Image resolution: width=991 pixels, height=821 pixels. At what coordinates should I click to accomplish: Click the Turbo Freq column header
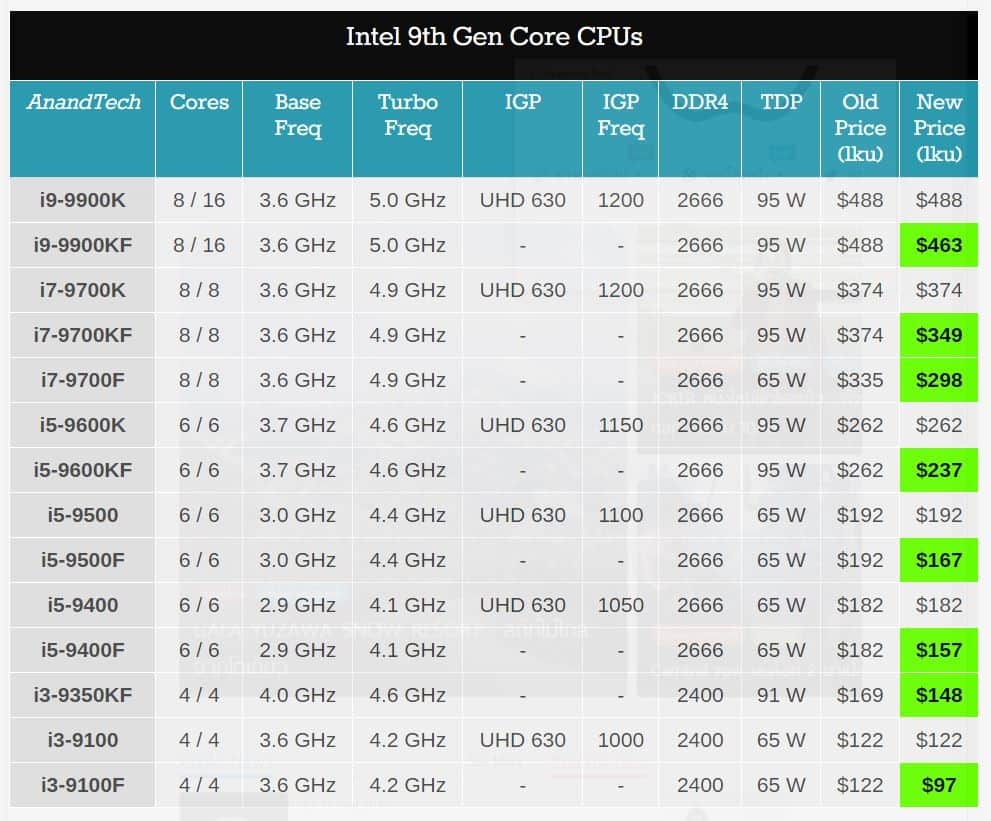[x=407, y=115]
